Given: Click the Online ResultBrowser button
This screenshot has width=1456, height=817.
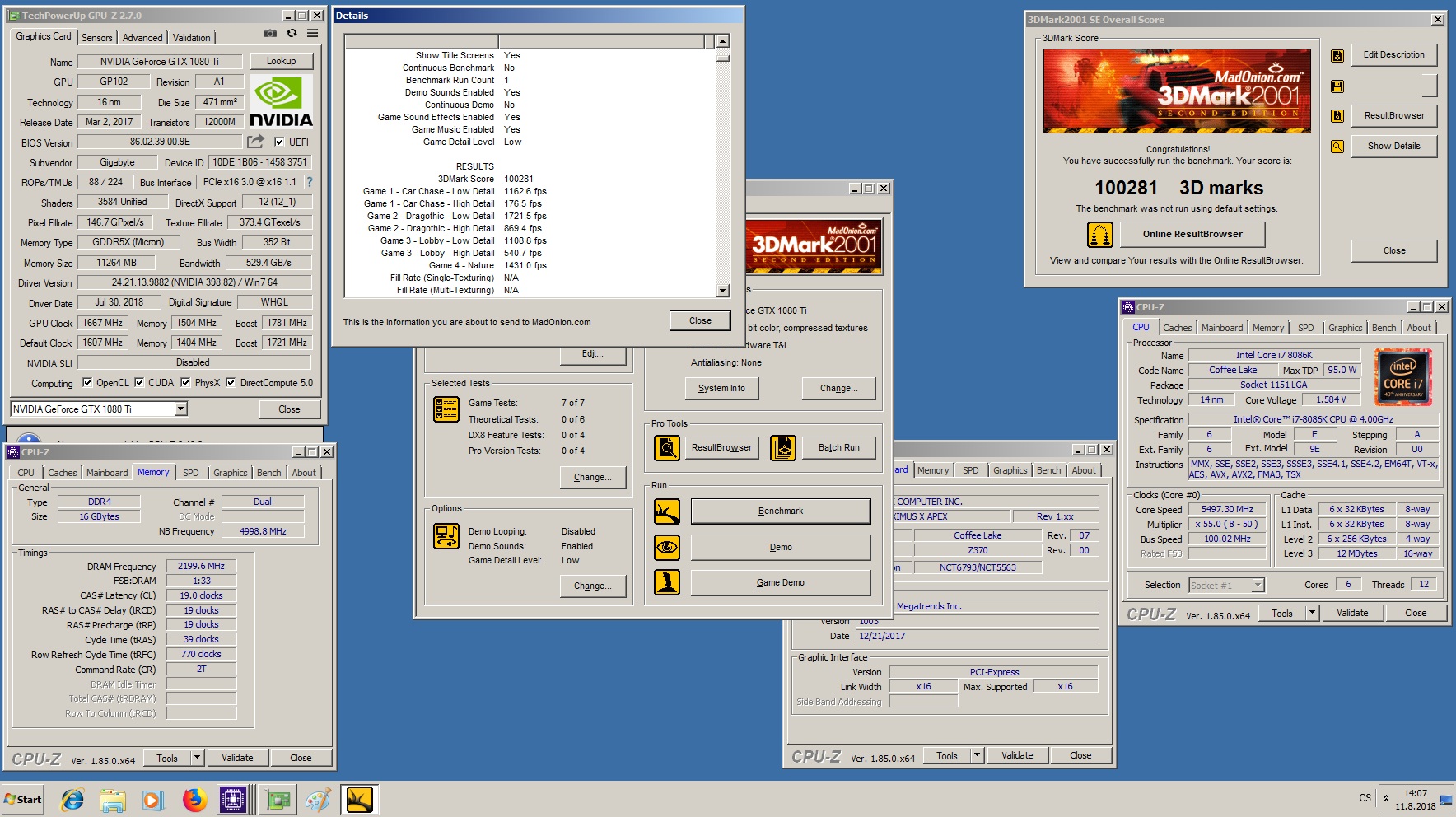Looking at the screenshot, I should pyautogui.click(x=1192, y=234).
